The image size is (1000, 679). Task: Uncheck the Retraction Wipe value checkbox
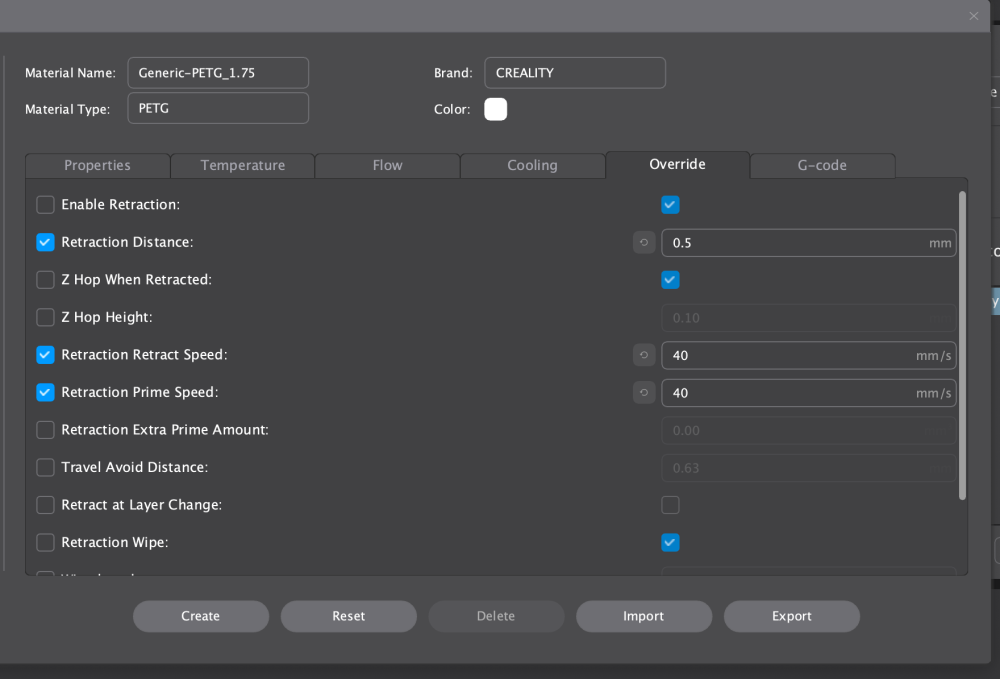670,543
